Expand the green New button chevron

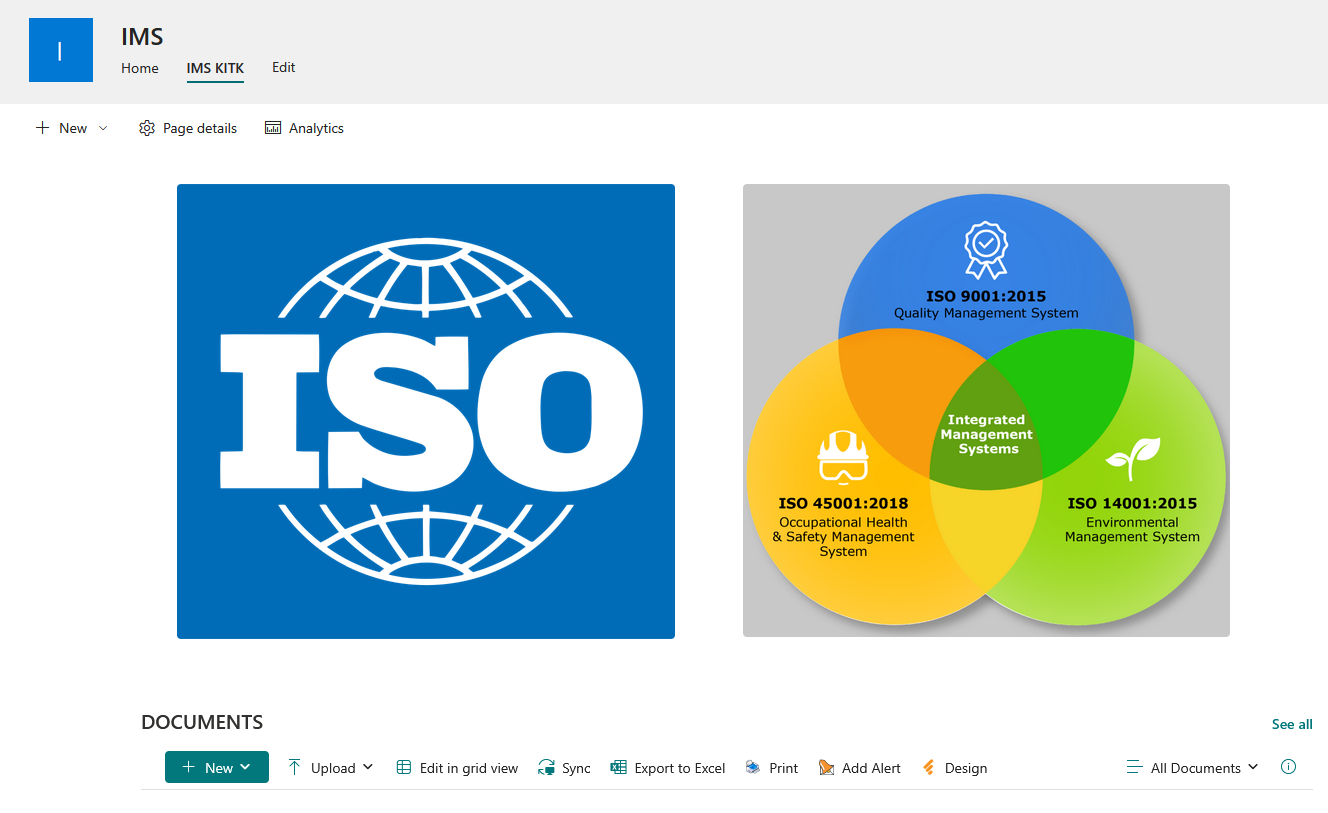point(246,767)
